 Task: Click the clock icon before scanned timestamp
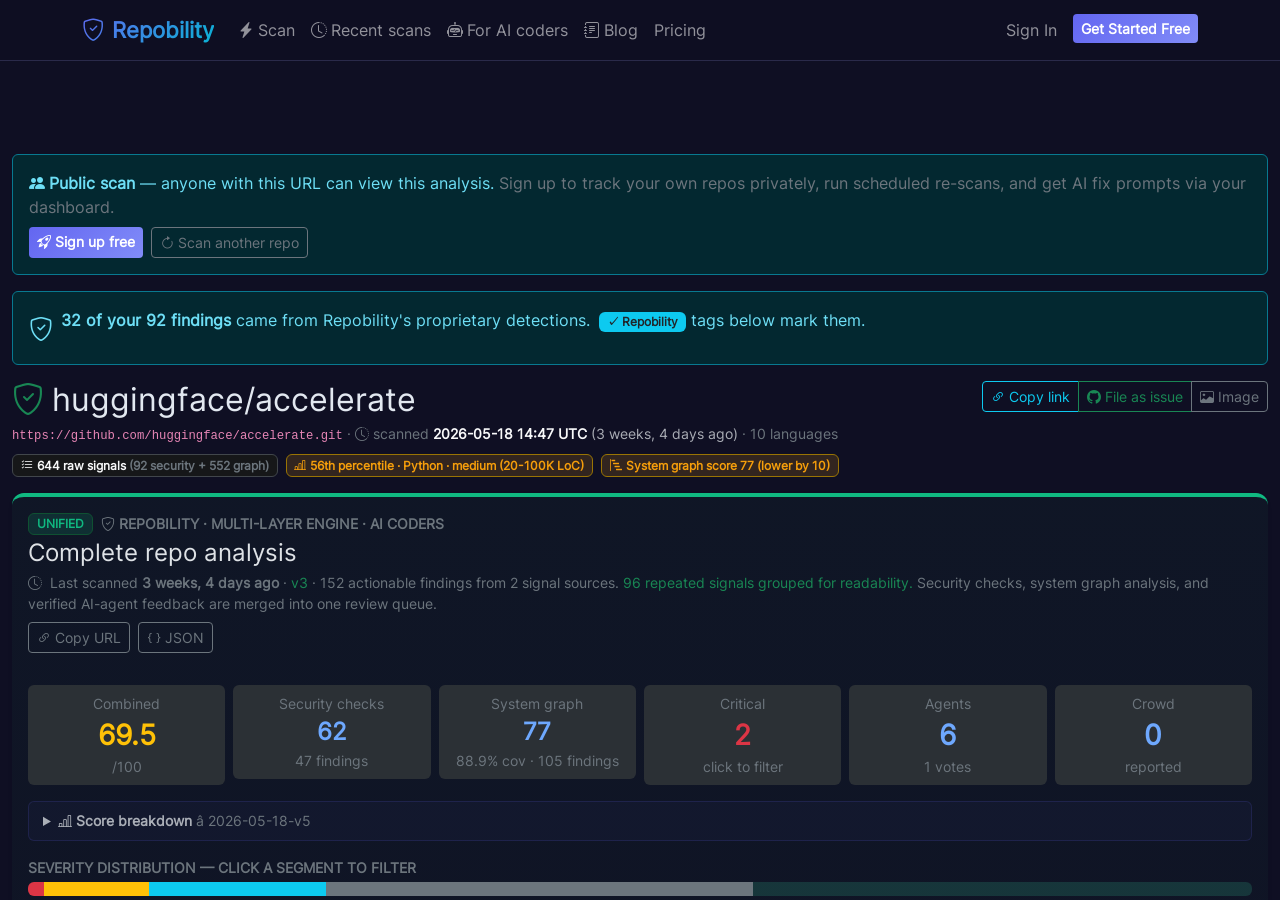point(362,434)
